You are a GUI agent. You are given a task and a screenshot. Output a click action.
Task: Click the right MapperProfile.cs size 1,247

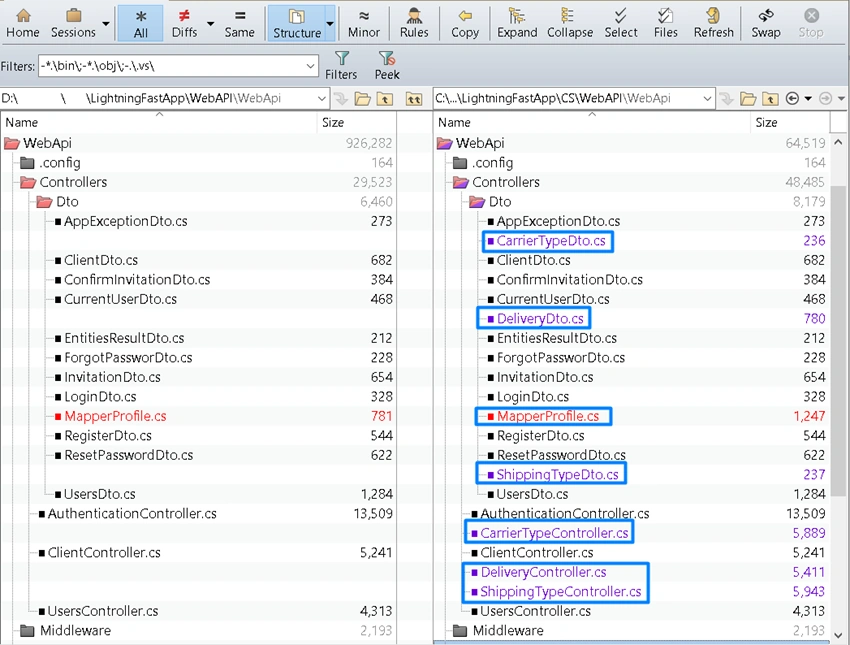(809, 416)
